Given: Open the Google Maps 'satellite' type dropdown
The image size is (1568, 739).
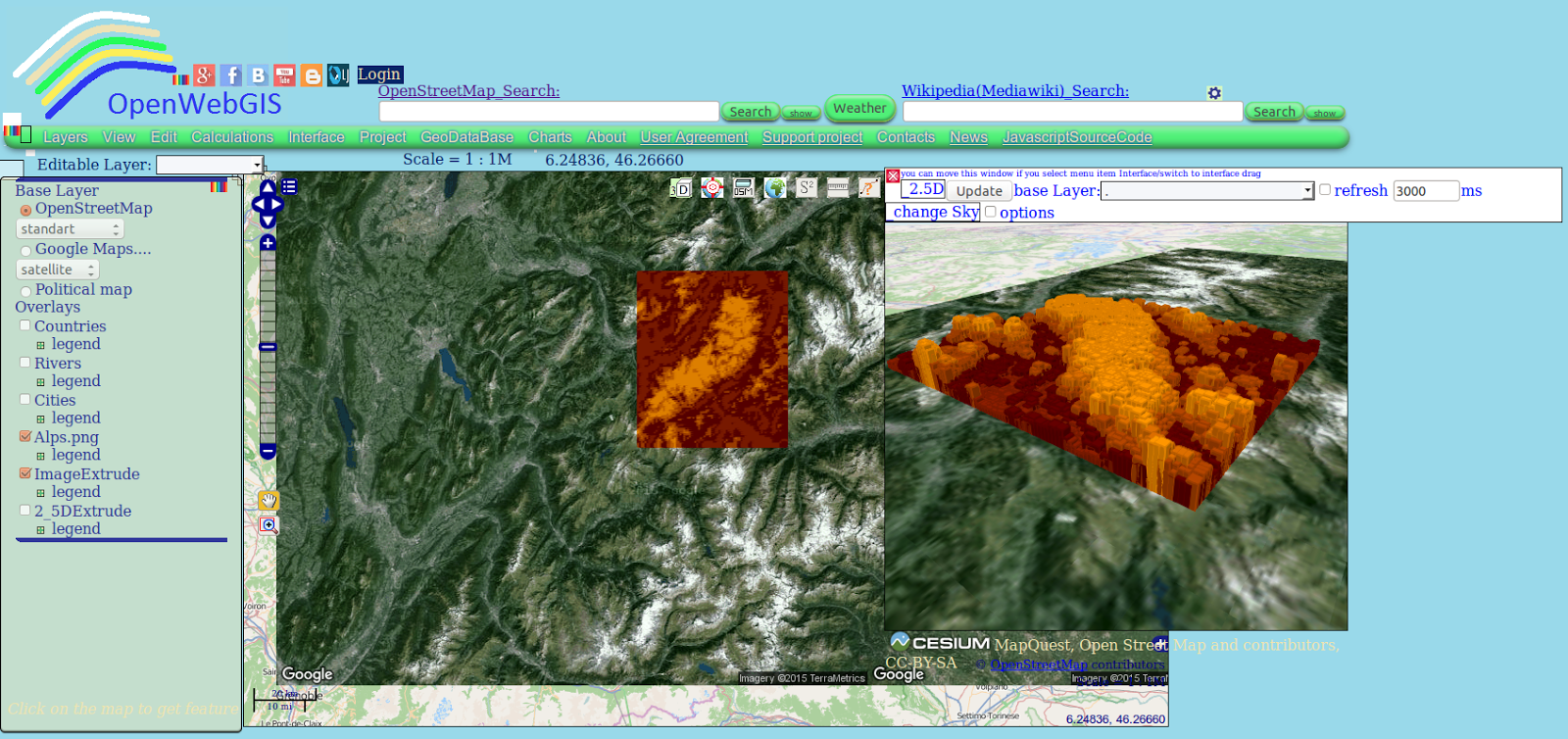Looking at the screenshot, I should 58,270.
